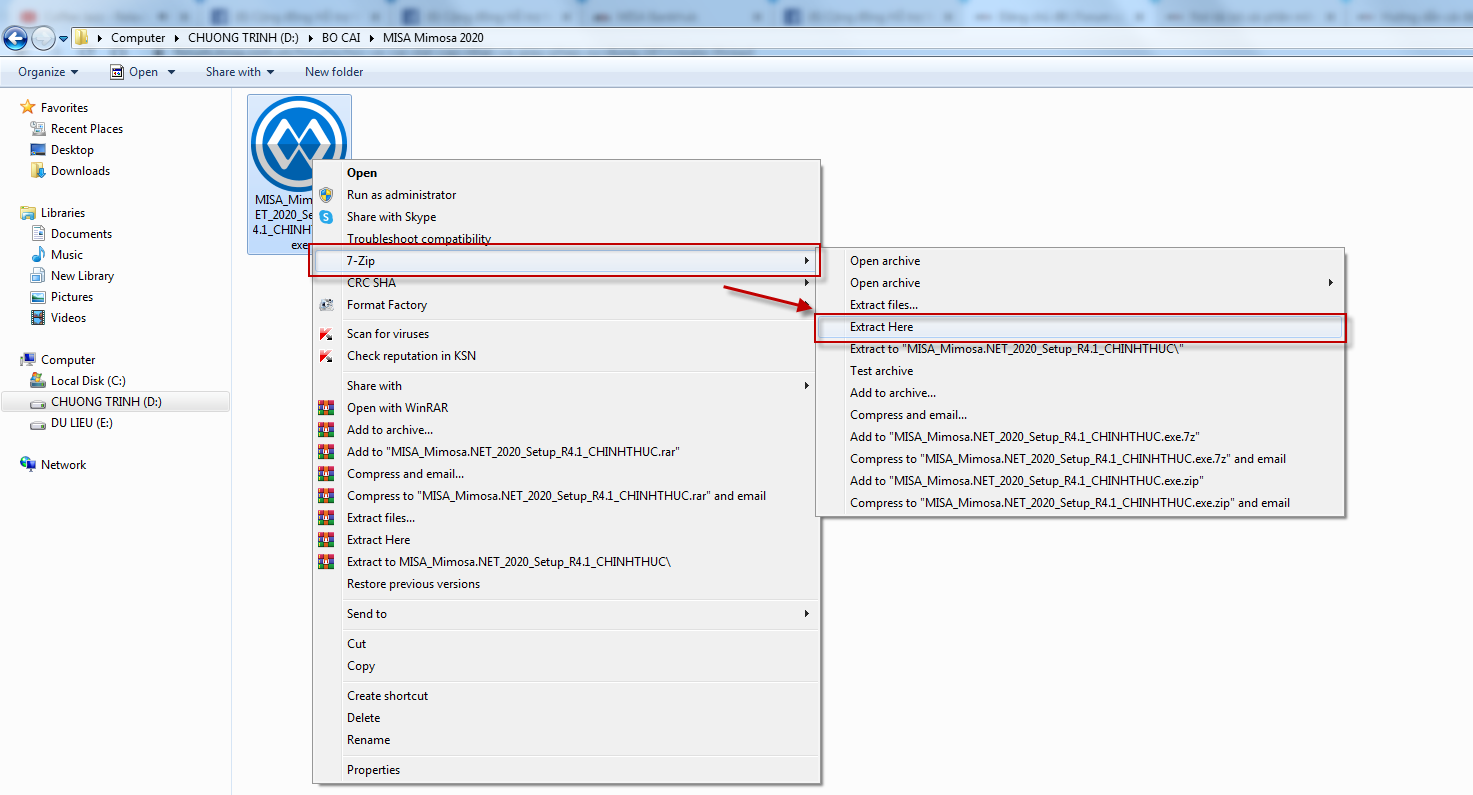Open the New Library item
Screen dimensions: 1473x795
click(82, 276)
